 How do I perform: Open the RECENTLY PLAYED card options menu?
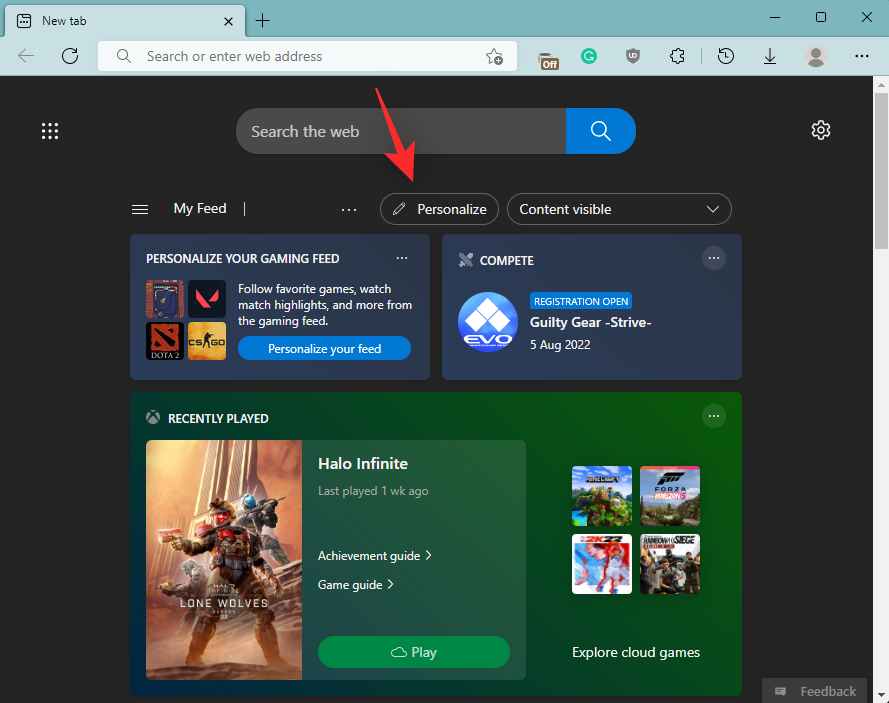tap(713, 416)
